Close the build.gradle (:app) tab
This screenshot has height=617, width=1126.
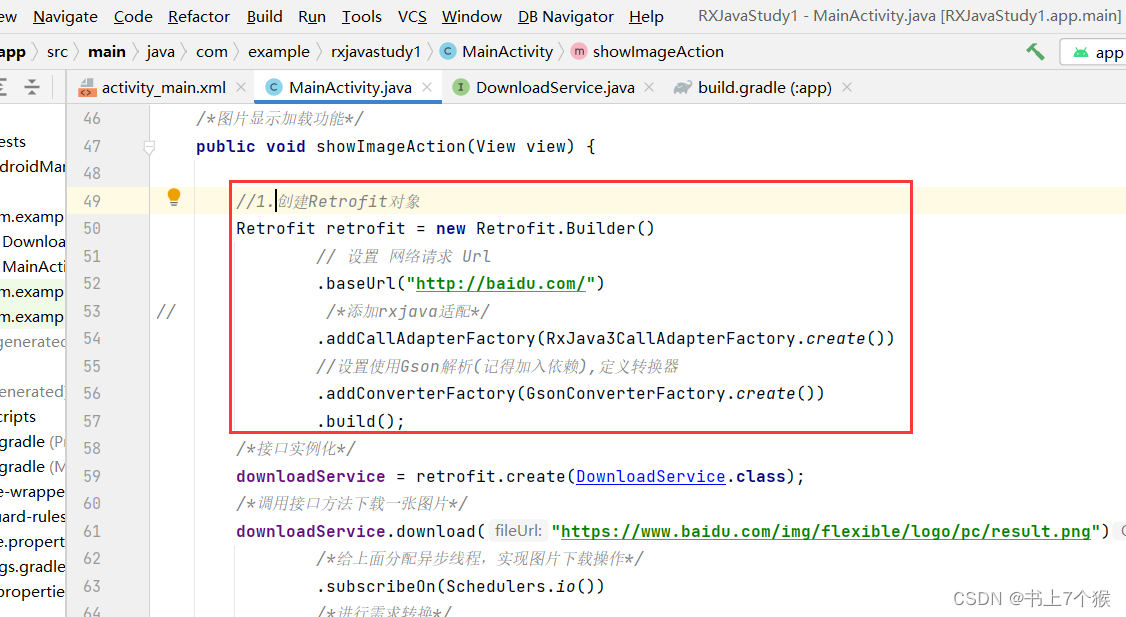point(846,87)
